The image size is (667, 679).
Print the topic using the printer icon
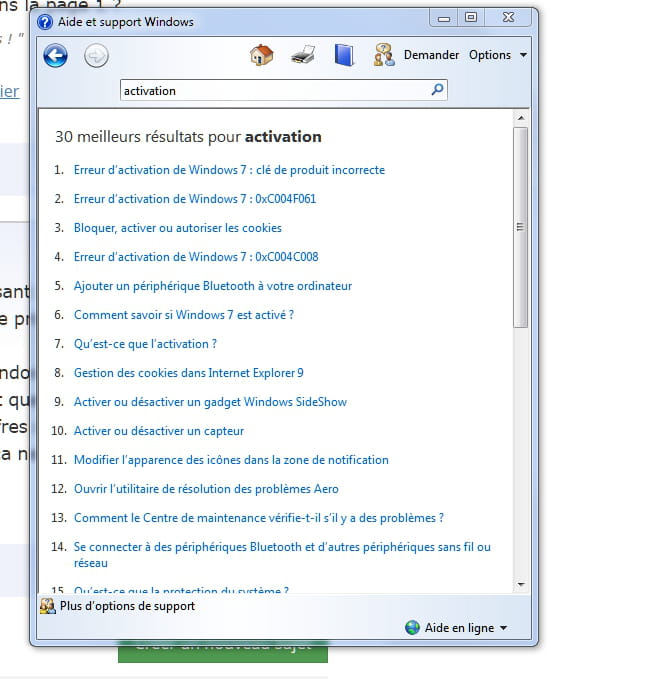point(303,55)
